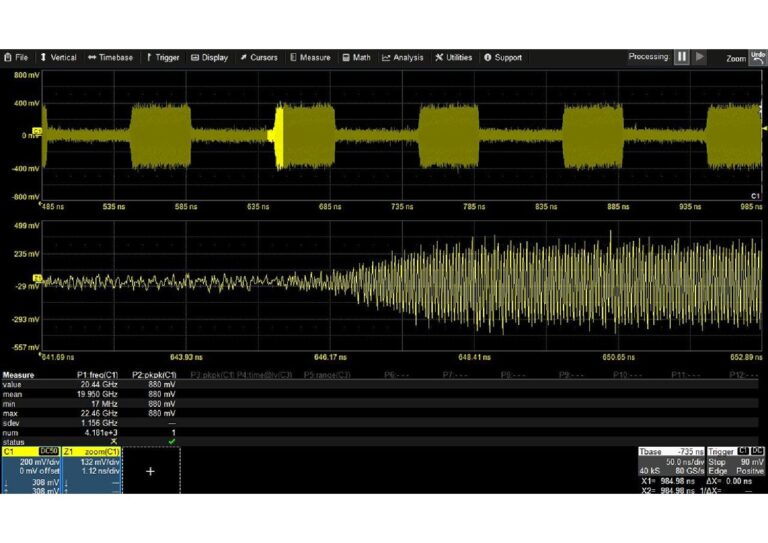This screenshot has height=543, width=768.
Task: Click the P5:range(C3) greyed column header
Action: point(327,375)
